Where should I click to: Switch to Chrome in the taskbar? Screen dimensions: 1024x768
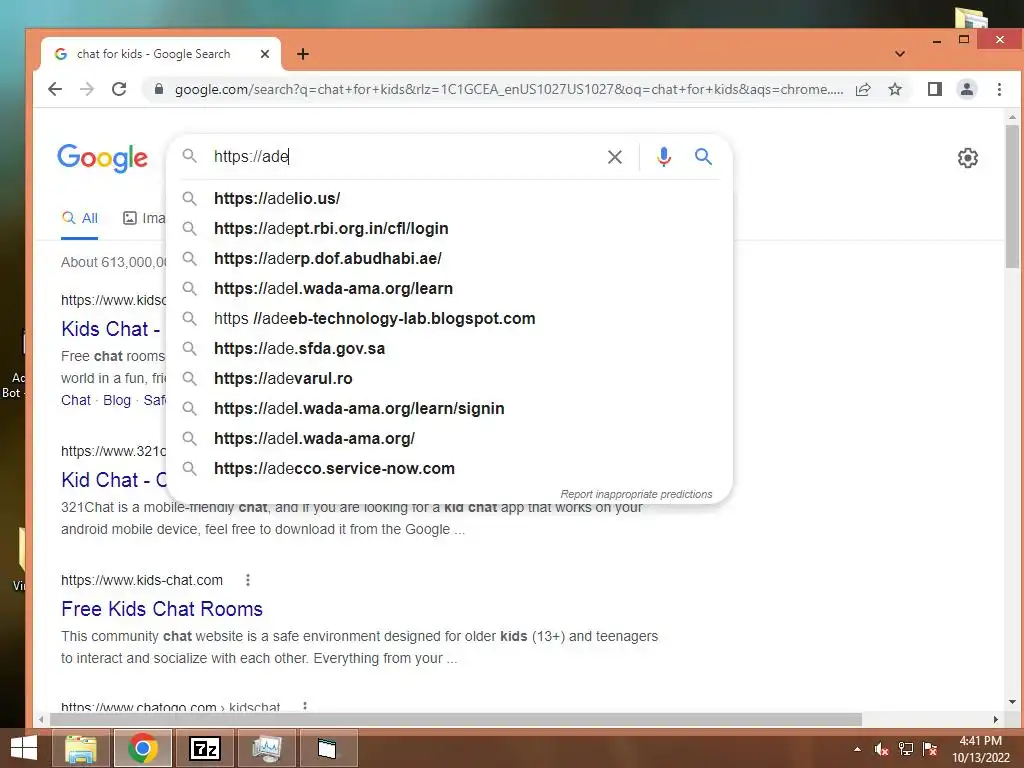click(x=142, y=748)
